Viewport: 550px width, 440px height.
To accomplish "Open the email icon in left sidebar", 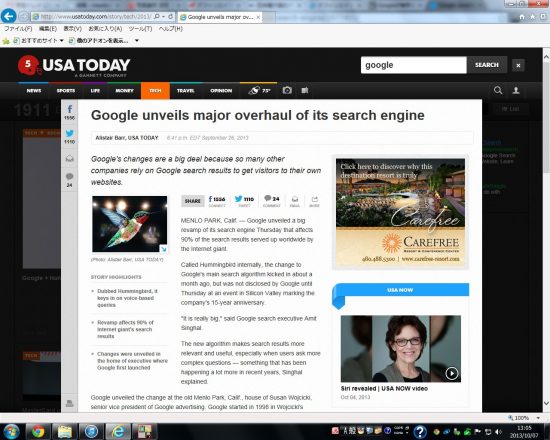I will [69, 159].
